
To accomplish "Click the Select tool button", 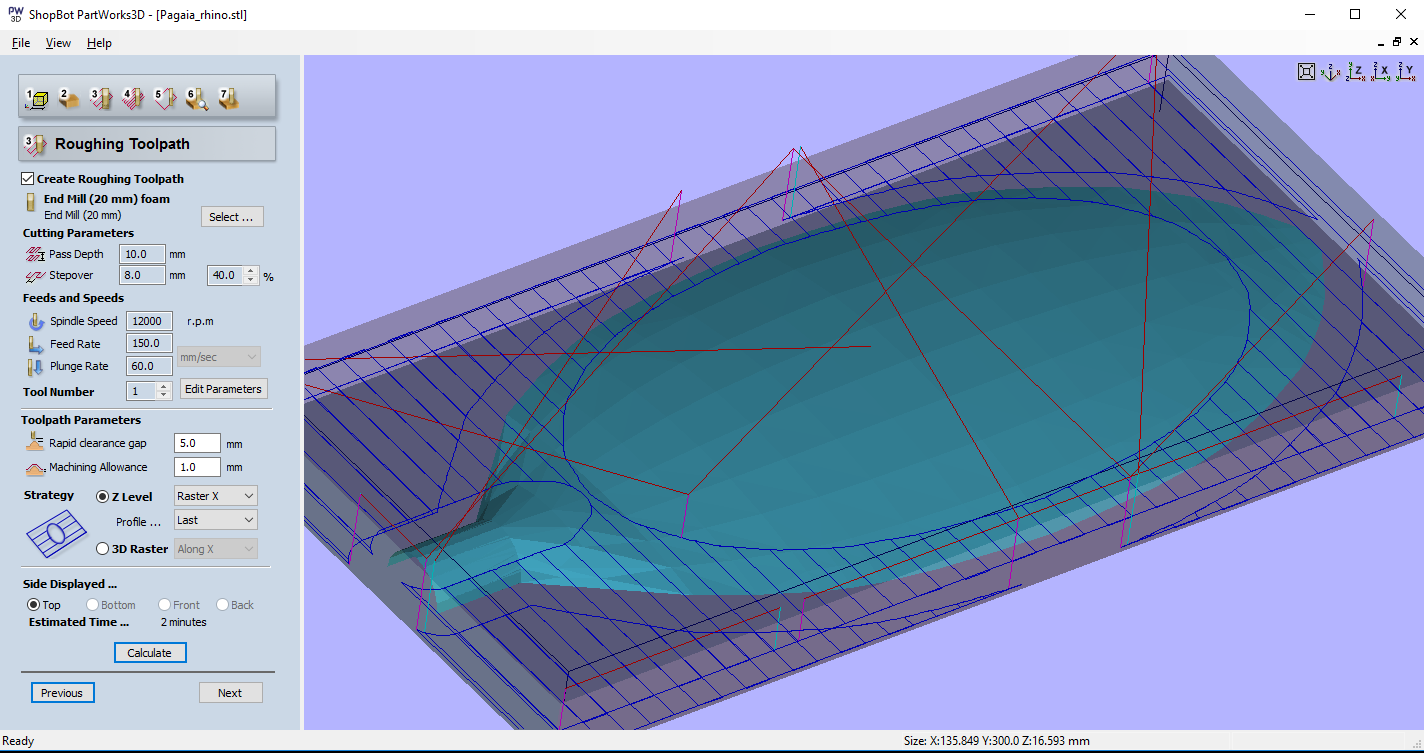I will tap(232, 217).
